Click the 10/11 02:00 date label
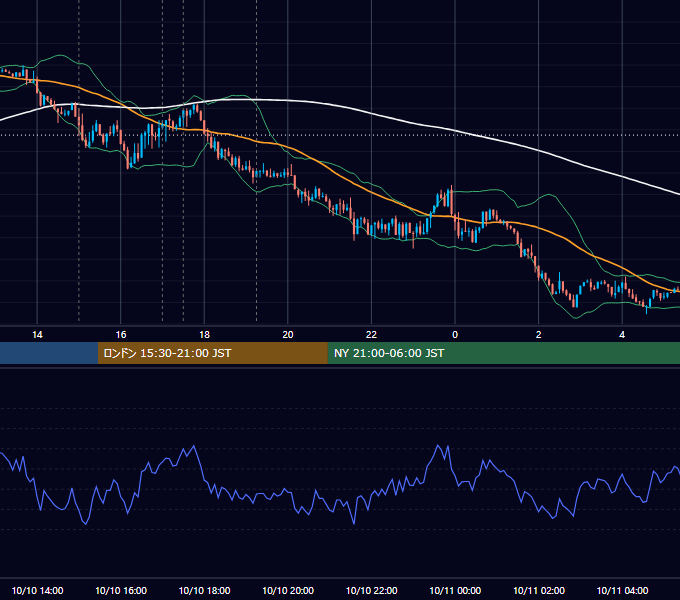This screenshot has width=680, height=600. pos(539,590)
